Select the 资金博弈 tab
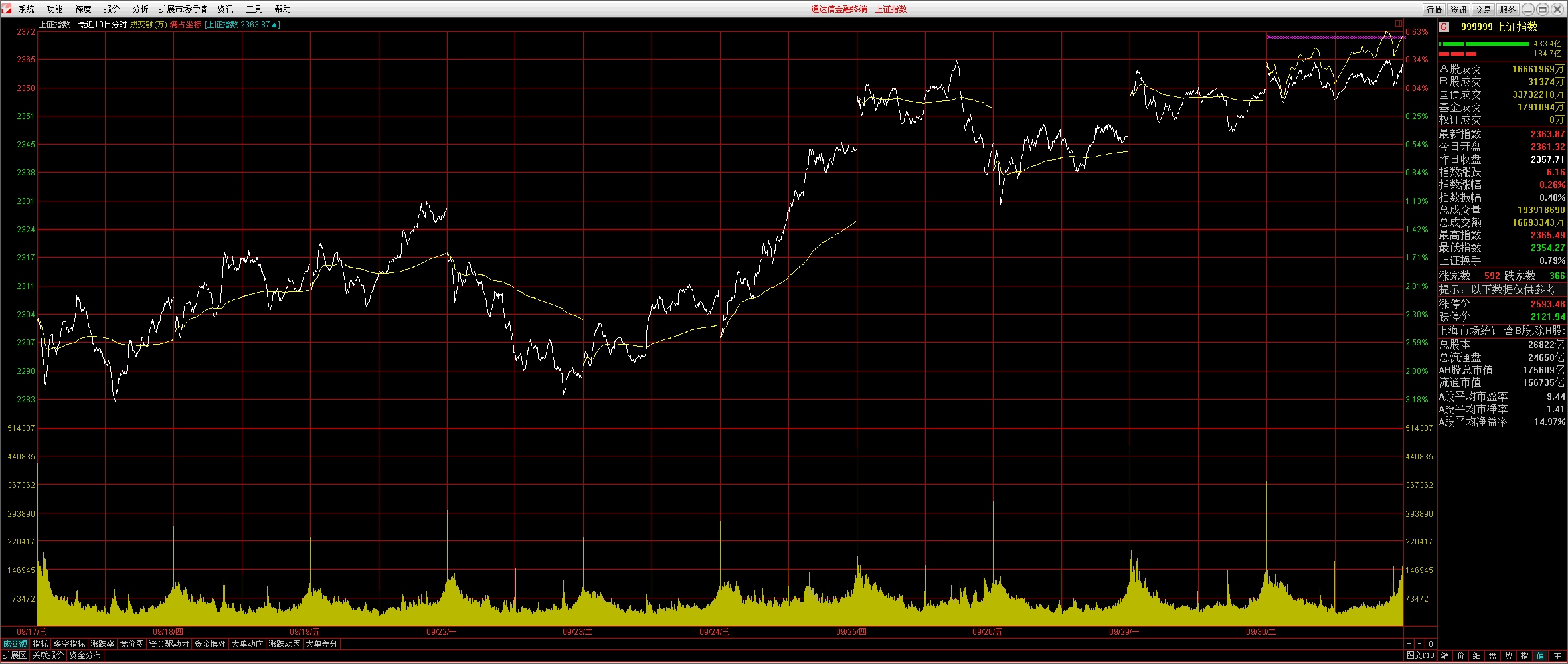1568x664 pixels. click(x=210, y=644)
